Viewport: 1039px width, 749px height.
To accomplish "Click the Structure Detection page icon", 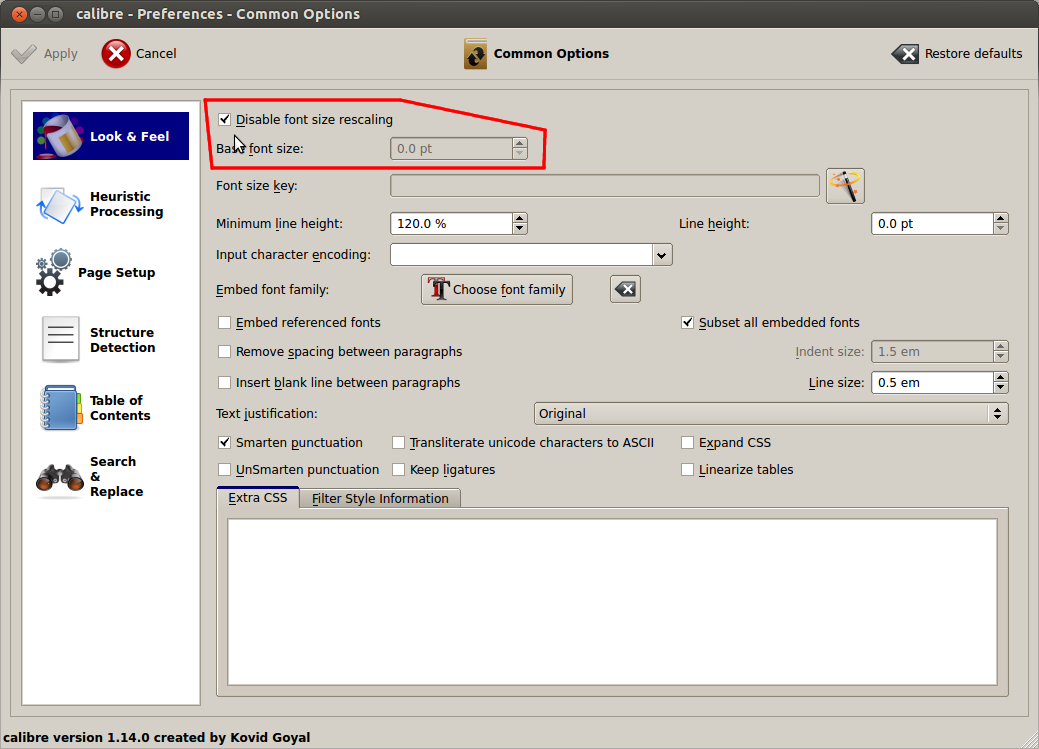I will point(60,339).
